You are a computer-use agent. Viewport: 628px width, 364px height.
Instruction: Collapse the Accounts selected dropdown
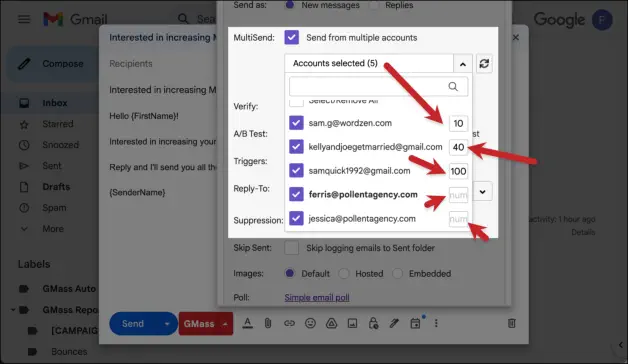click(463, 64)
